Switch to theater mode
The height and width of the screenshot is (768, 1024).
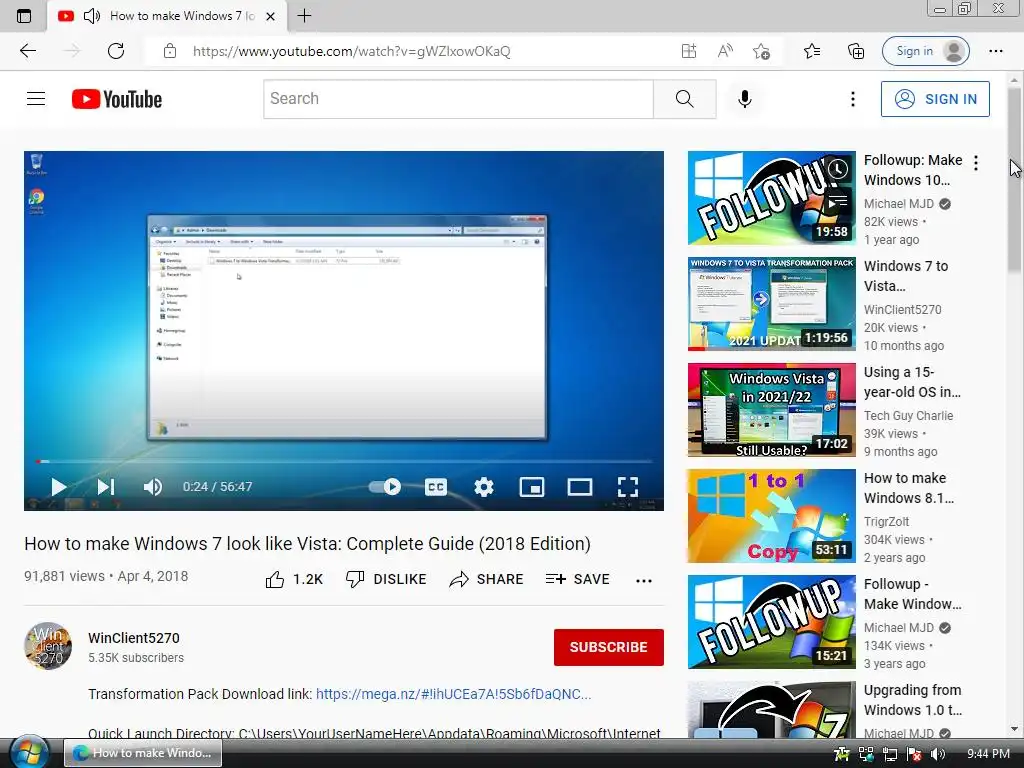tap(579, 487)
